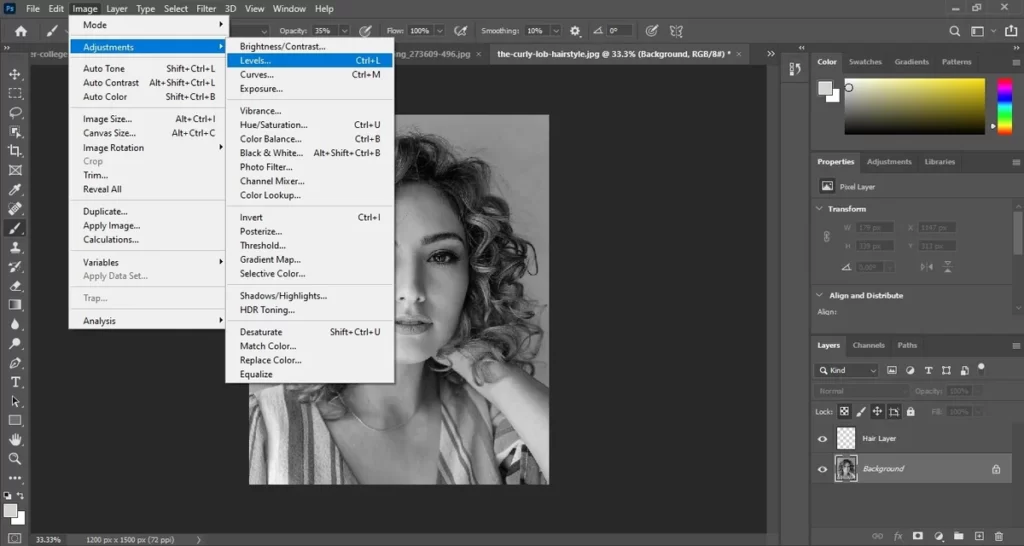Select the Hair Layer thumbnail
Image resolution: width=1024 pixels, height=546 pixels.
pos(846,438)
